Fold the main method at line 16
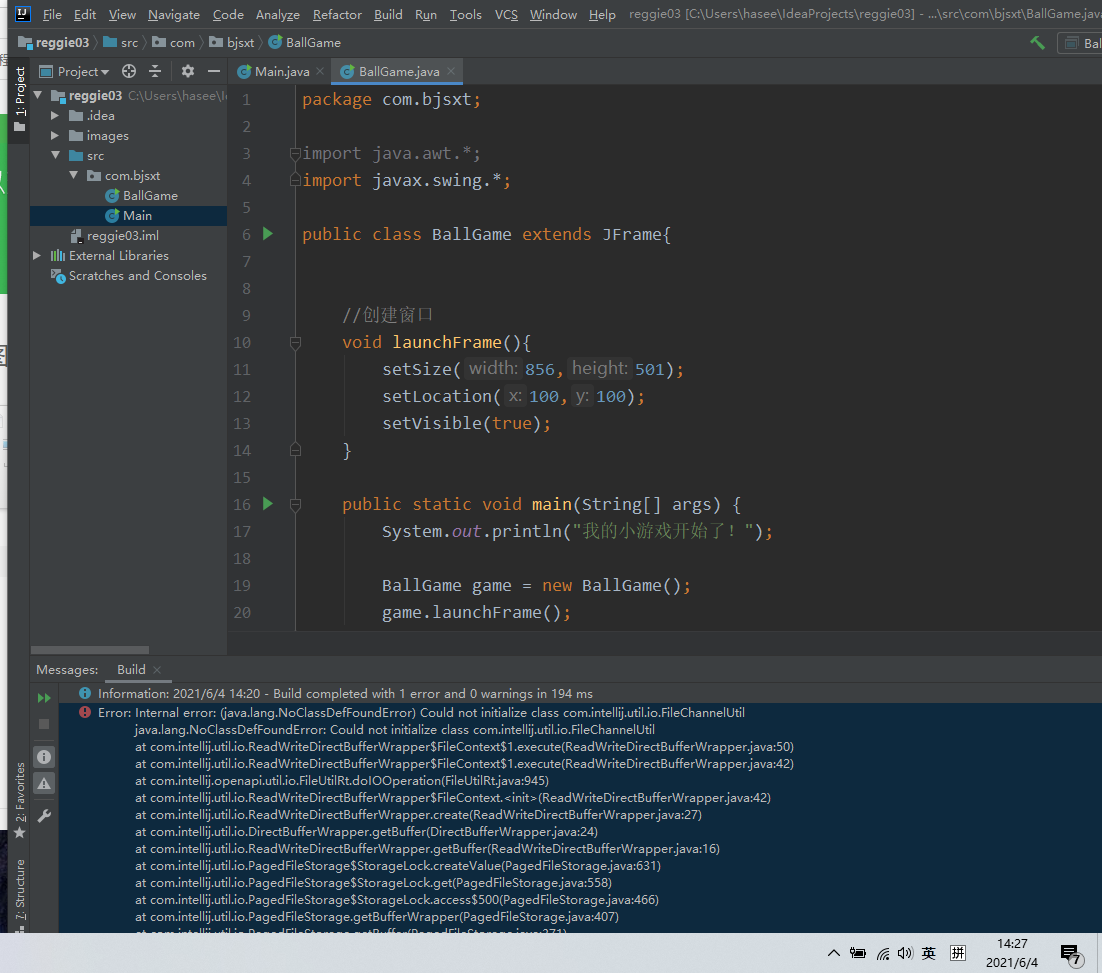The image size is (1102, 973). (x=295, y=504)
